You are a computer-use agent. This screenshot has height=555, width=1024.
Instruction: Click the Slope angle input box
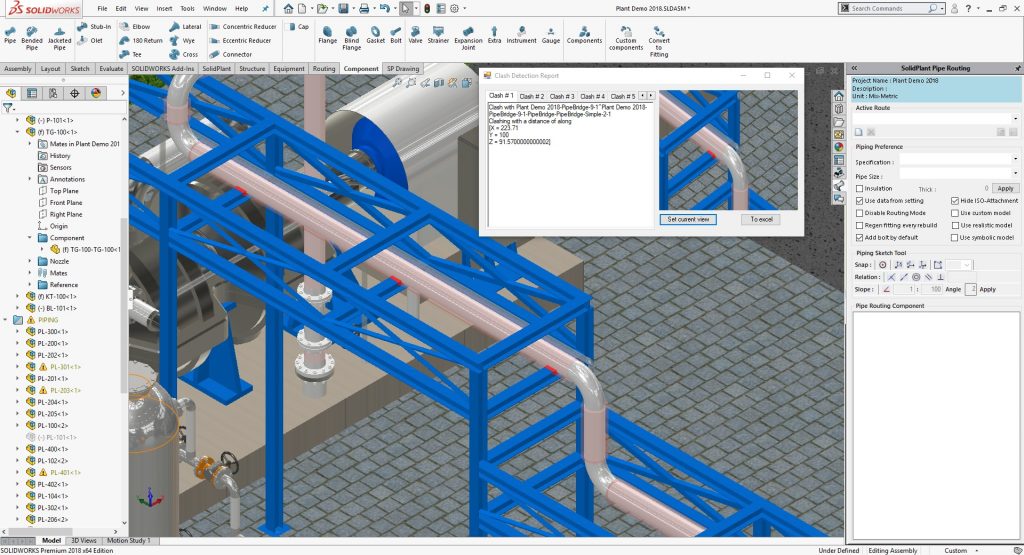click(970, 289)
